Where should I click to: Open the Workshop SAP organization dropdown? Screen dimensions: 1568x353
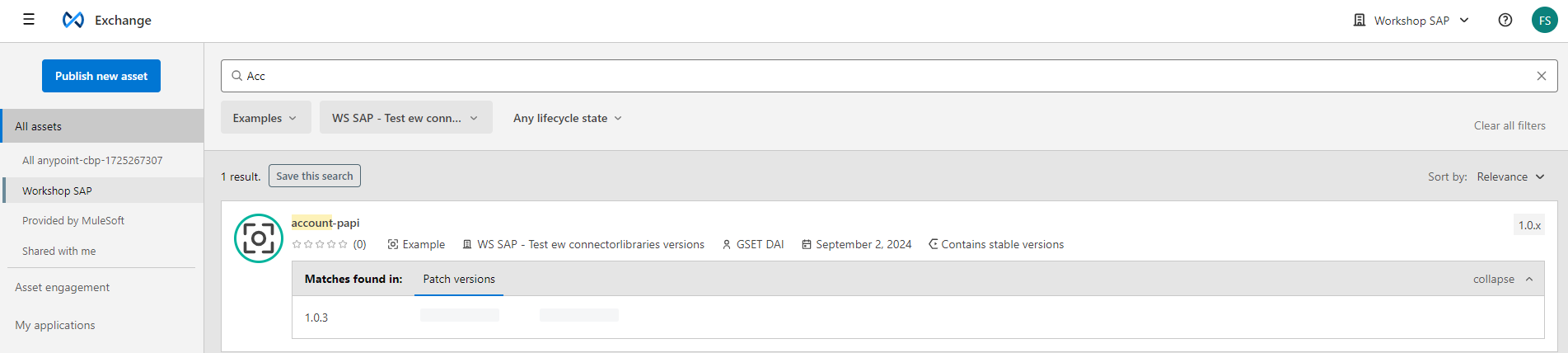tap(1411, 20)
